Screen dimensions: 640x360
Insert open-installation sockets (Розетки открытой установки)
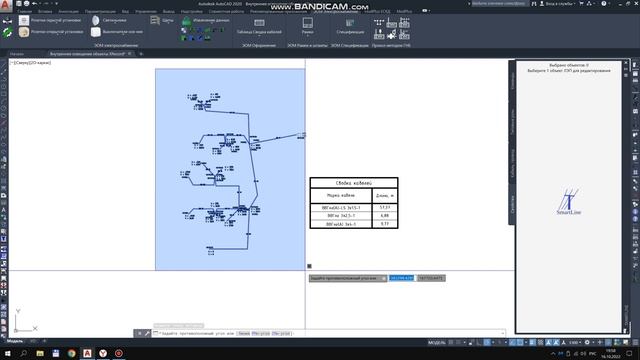pos(50,32)
